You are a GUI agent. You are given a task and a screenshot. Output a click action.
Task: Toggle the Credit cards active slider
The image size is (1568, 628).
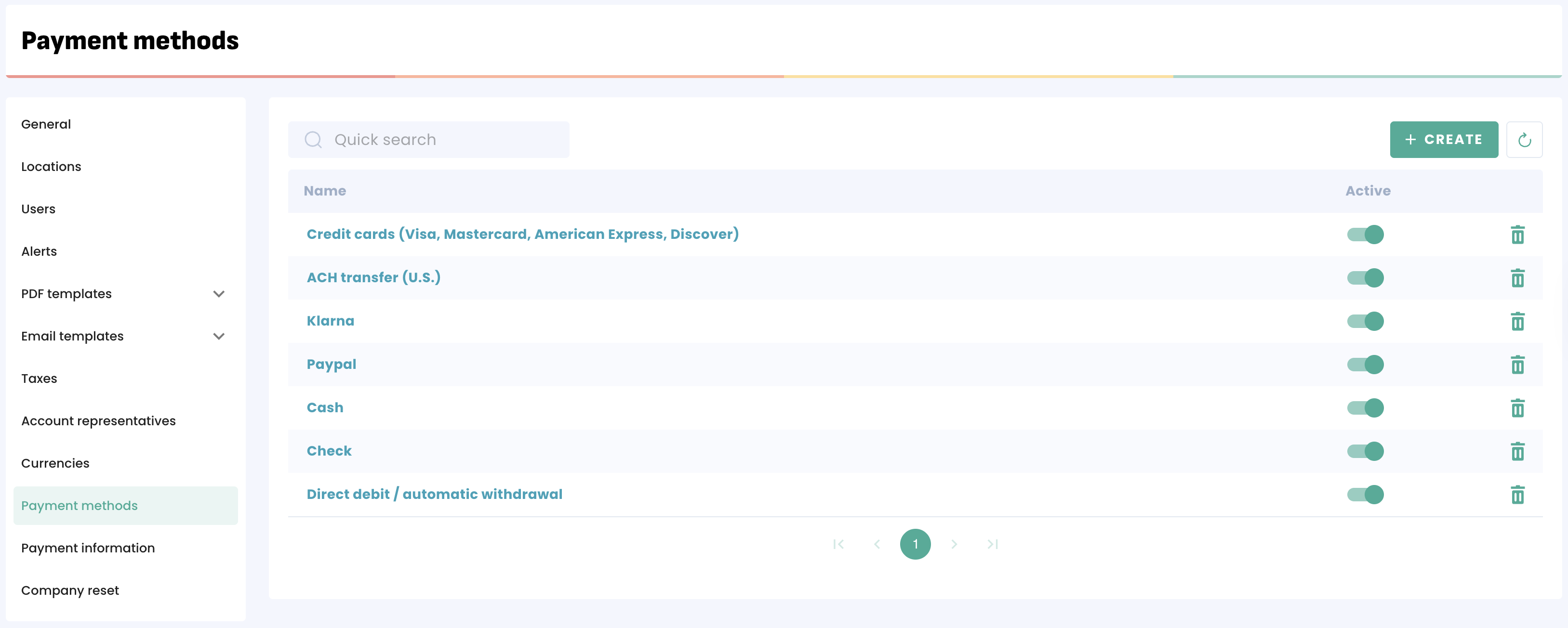pos(1365,234)
